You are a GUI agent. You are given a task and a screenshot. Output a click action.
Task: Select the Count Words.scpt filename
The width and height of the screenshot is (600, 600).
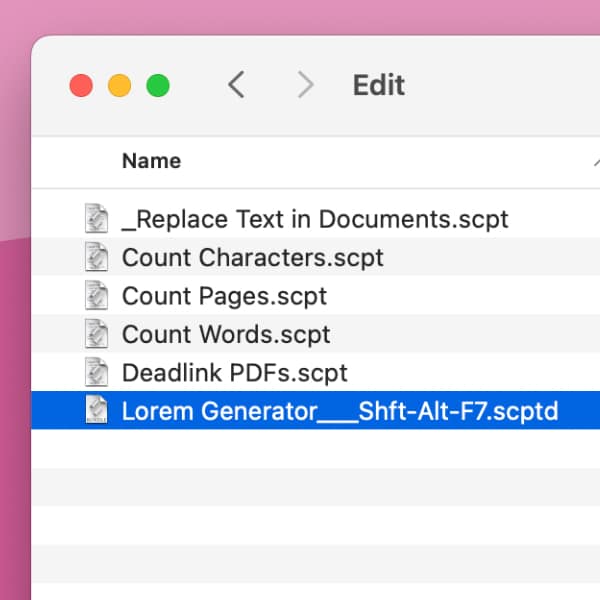(226, 334)
